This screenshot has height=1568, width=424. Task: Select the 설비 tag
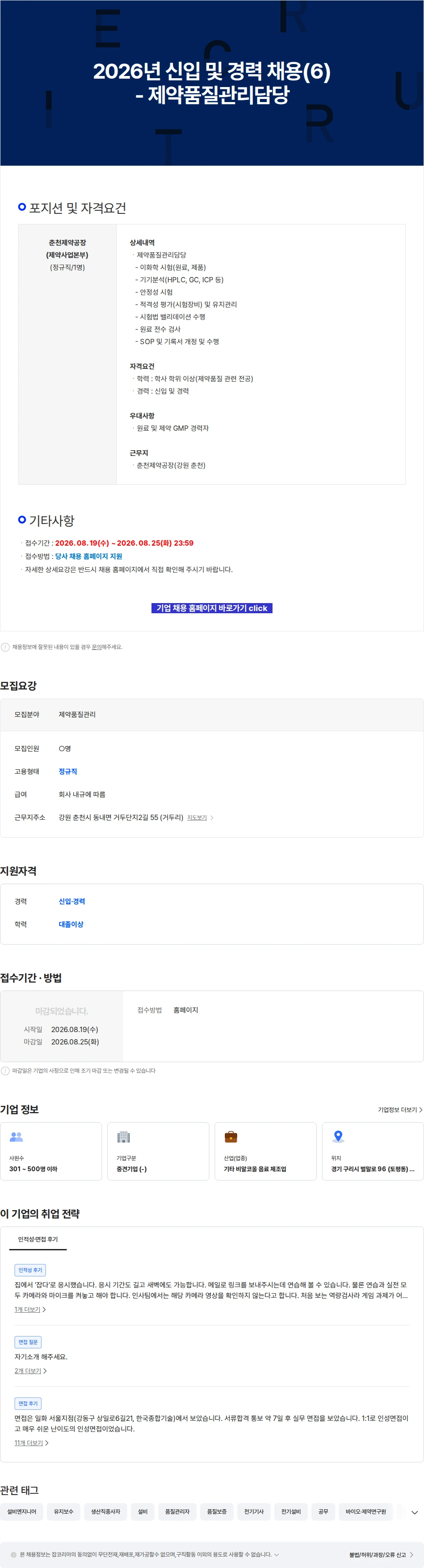coord(142,1511)
